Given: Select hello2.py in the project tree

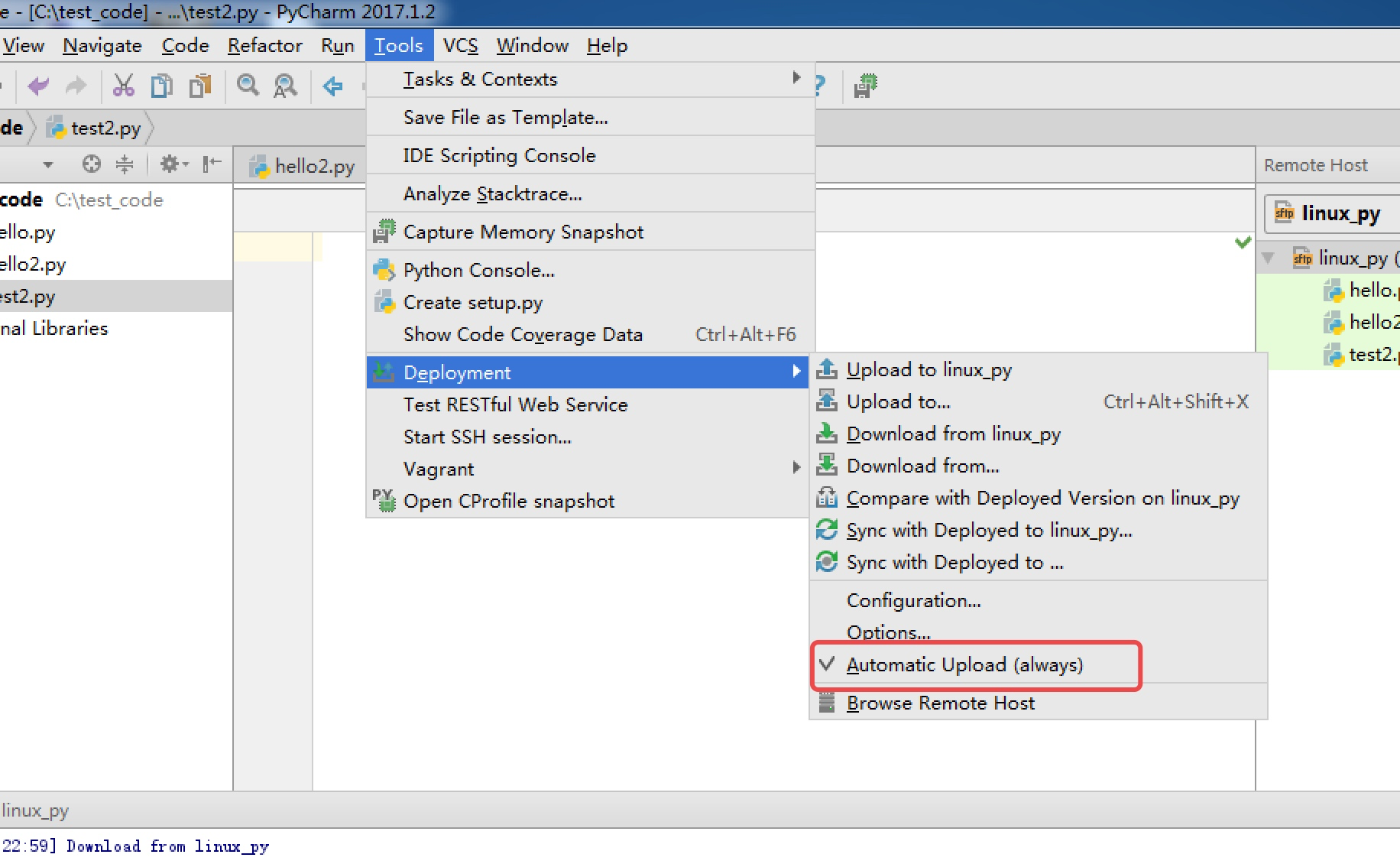Looking at the screenshot, I should click(116, 264).
